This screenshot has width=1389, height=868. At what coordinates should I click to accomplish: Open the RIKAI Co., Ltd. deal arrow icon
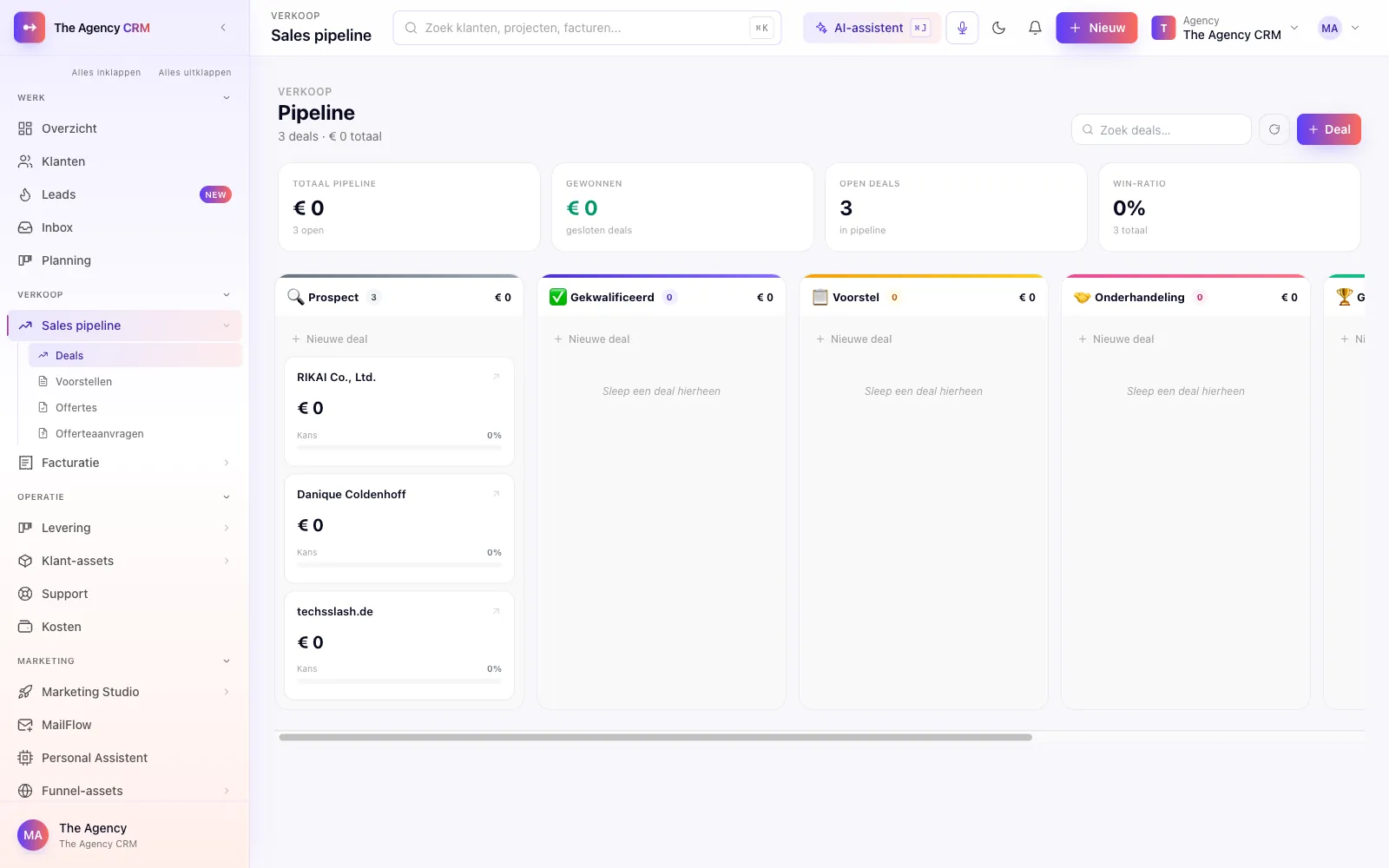(x=497, y=377)
